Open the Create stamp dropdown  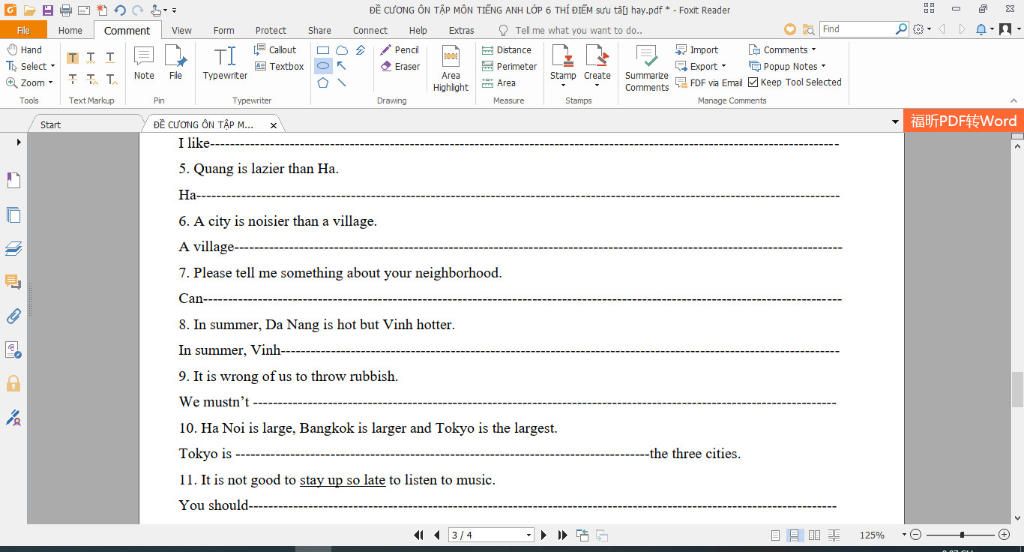(x=597, y=85)
